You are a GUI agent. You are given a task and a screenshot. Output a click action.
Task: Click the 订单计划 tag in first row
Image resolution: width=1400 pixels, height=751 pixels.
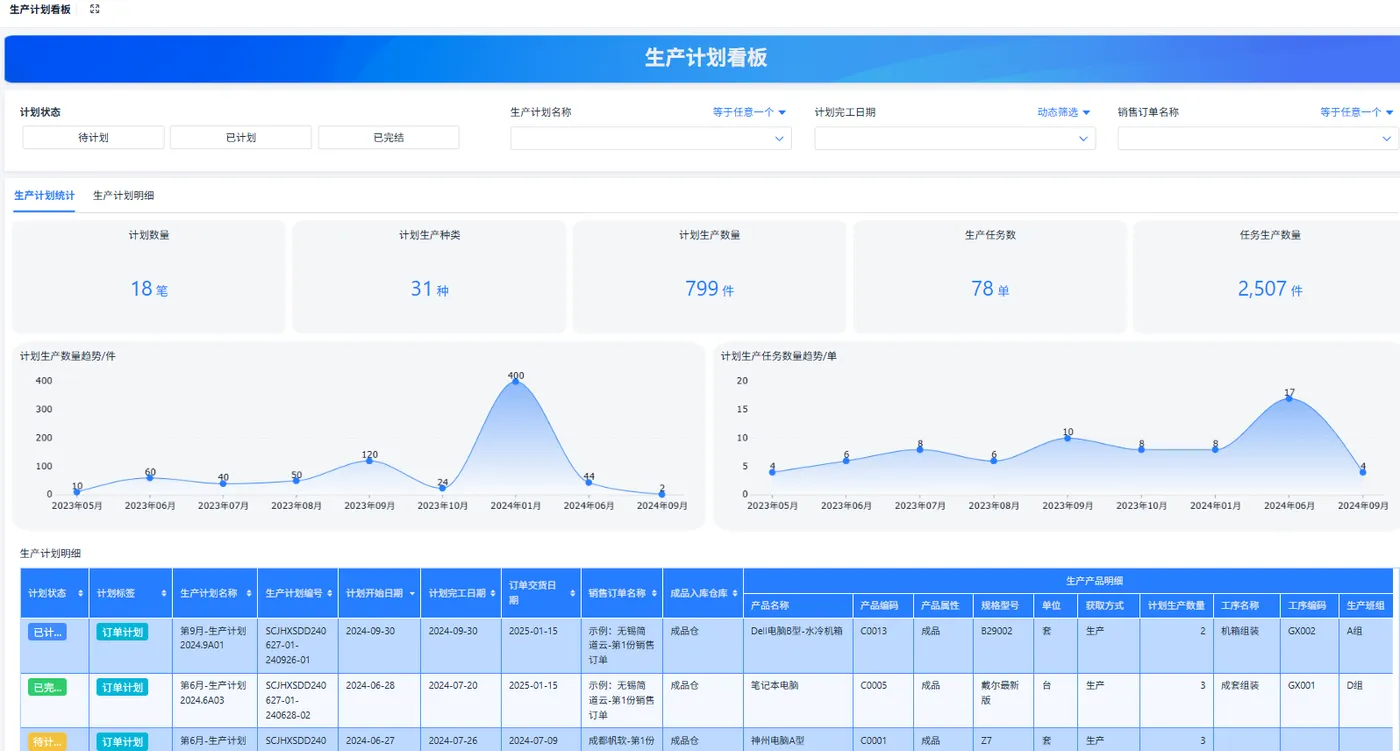123,632
